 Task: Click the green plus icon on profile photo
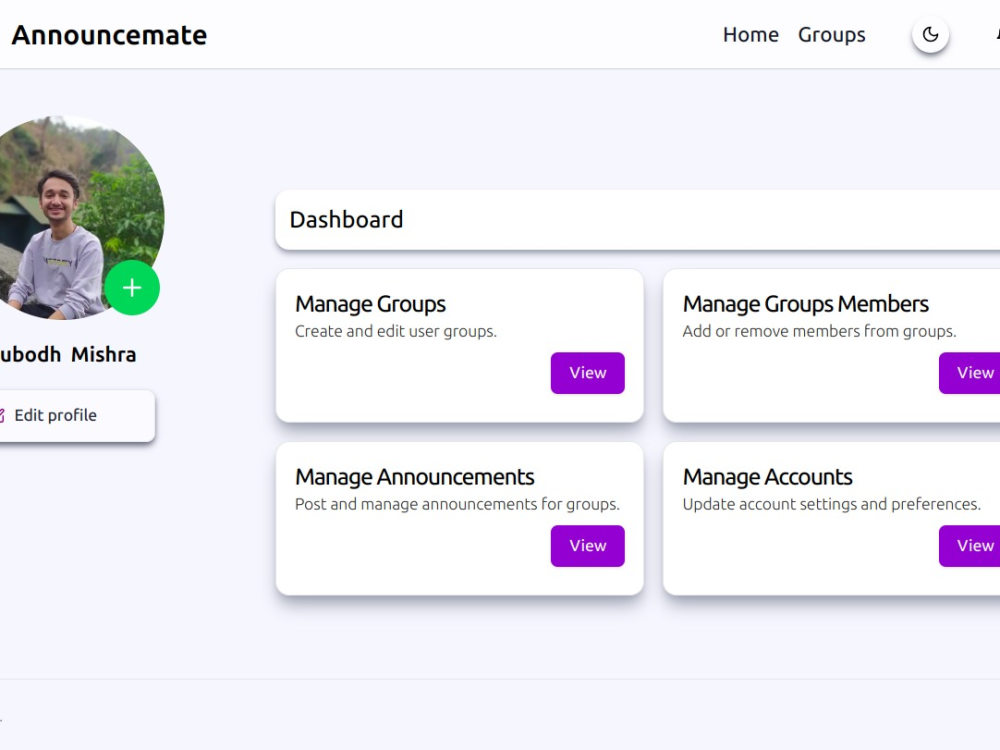click(132, 288)
